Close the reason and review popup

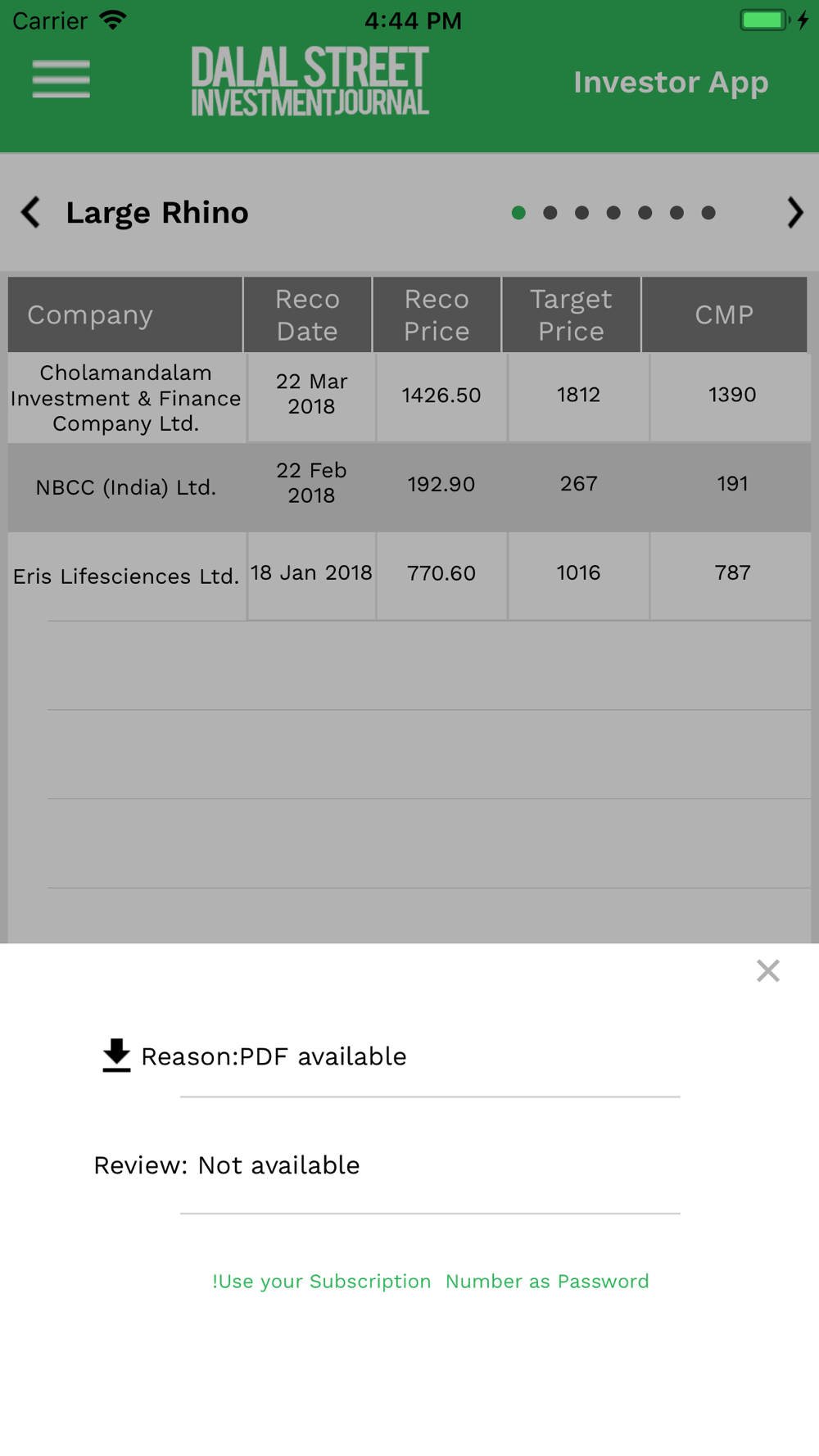(767, 970)
